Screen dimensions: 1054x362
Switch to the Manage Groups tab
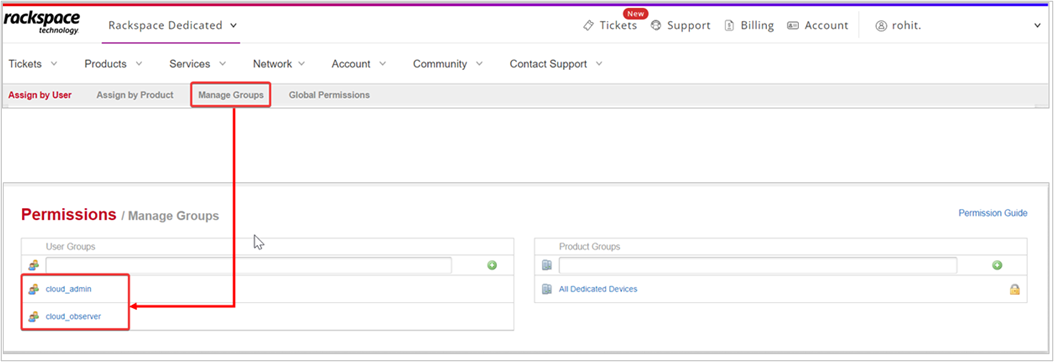tap(231, 95)
